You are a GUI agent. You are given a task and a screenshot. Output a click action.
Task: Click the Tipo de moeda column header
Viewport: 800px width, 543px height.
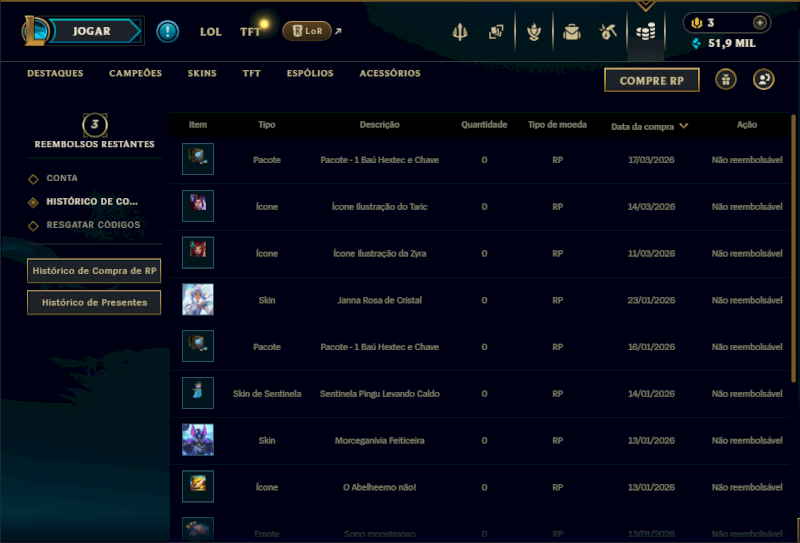click(557, 125)
